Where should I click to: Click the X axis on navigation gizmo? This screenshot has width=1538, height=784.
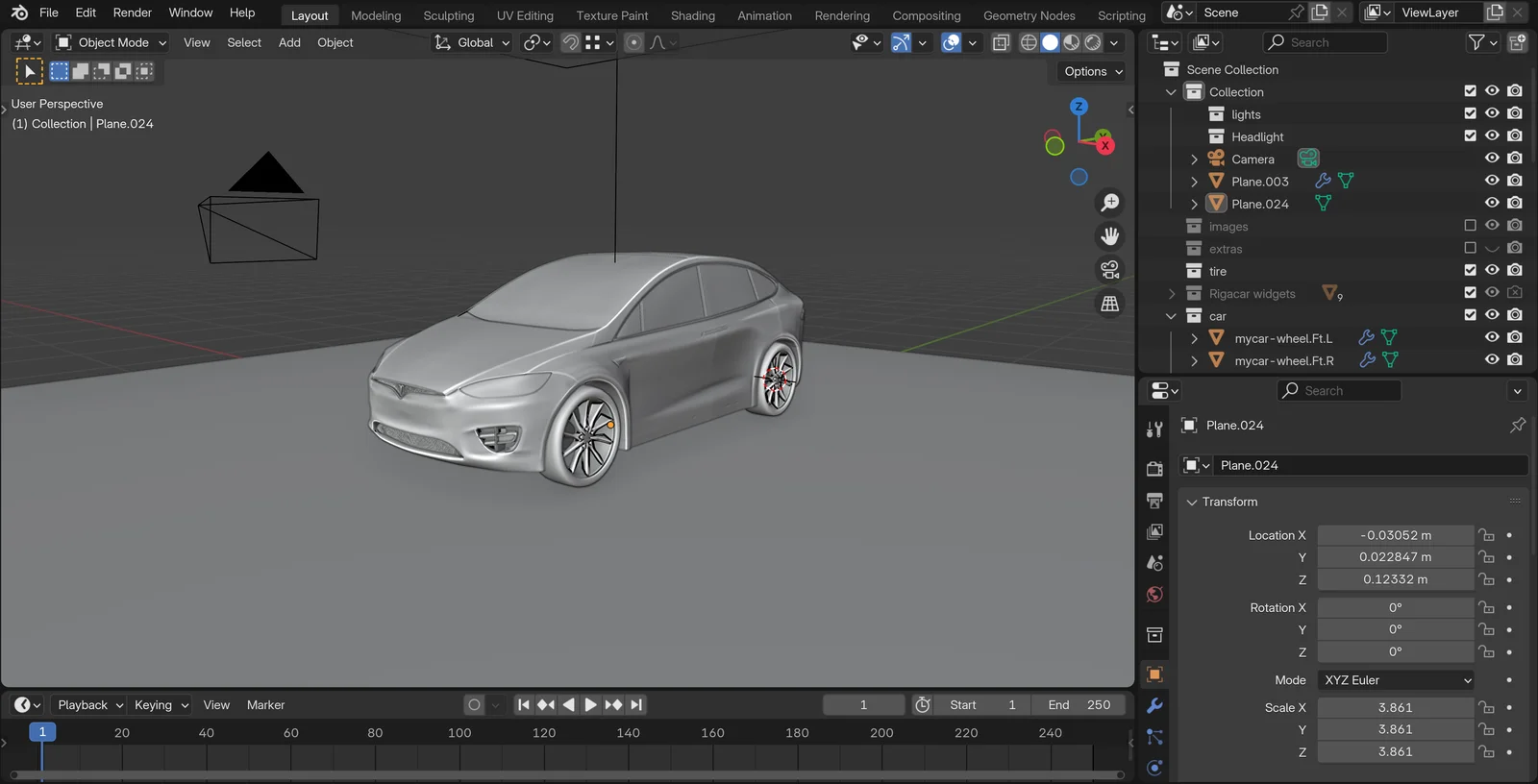(1105, 145)
